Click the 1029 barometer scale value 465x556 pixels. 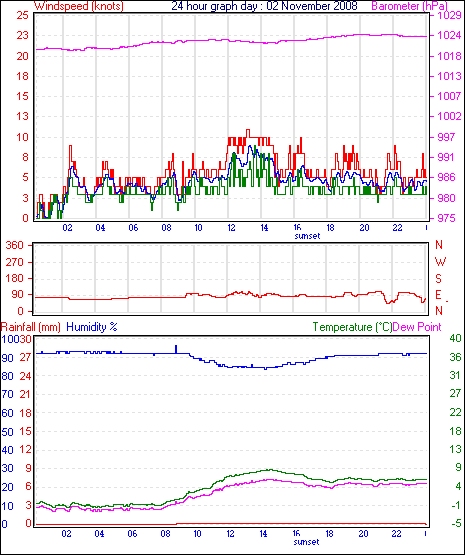tap(449, 16)
